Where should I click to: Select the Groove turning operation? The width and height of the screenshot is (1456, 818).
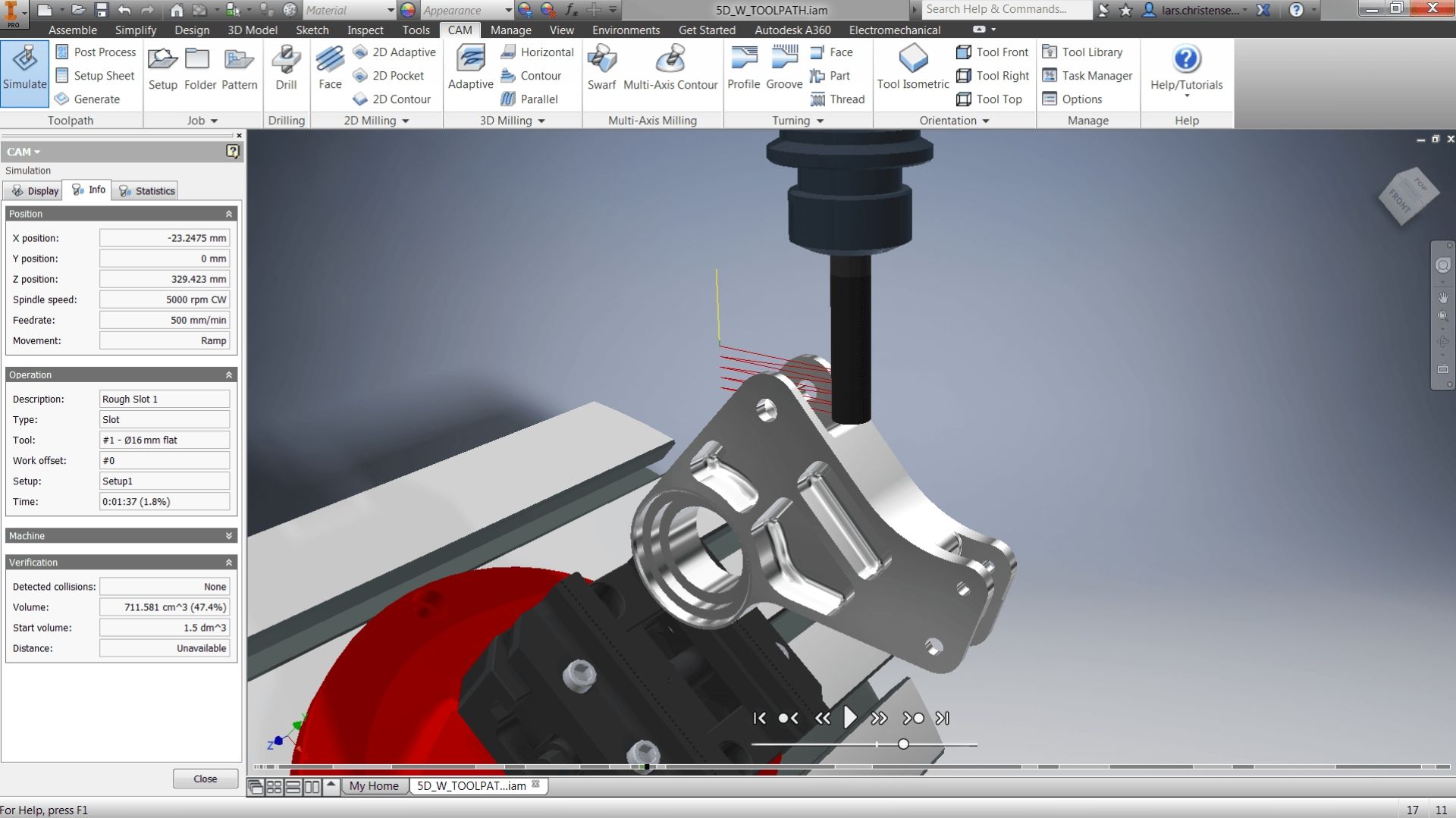785,67
